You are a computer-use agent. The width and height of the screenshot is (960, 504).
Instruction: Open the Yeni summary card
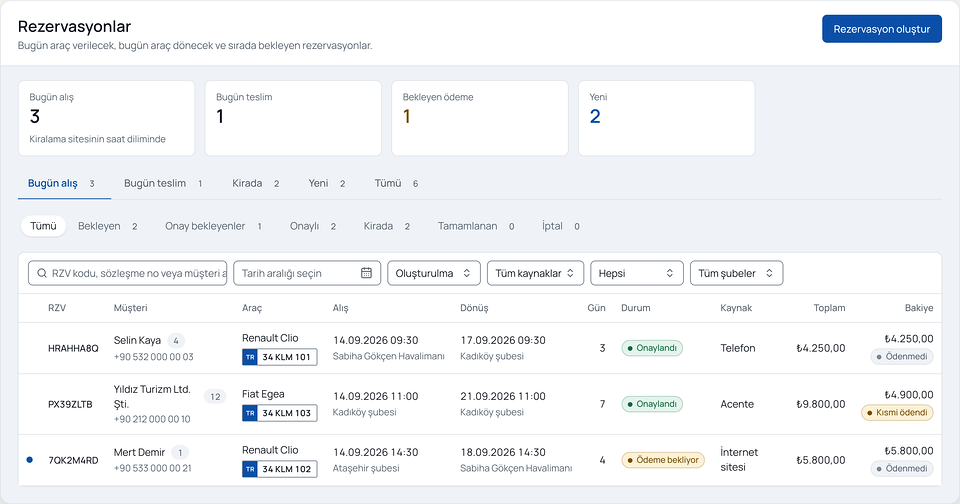point(667,118)
